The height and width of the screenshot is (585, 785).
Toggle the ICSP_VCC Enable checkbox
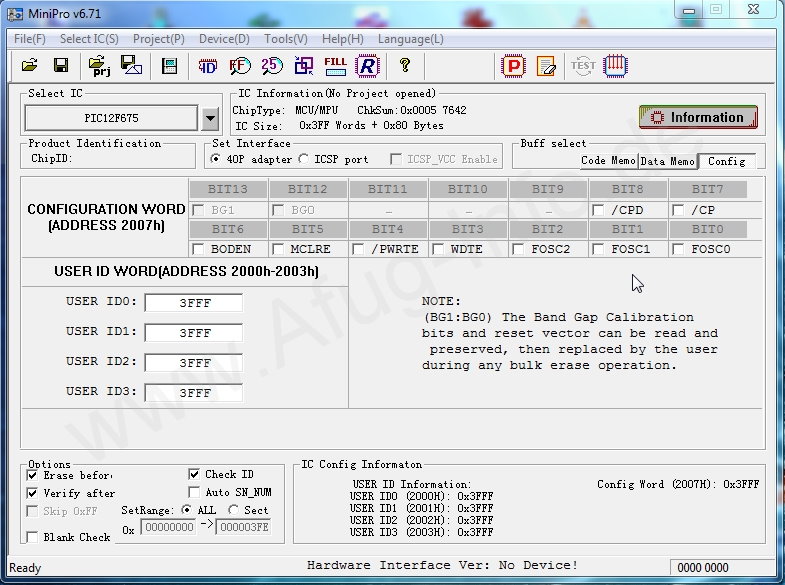coord(396,159)
